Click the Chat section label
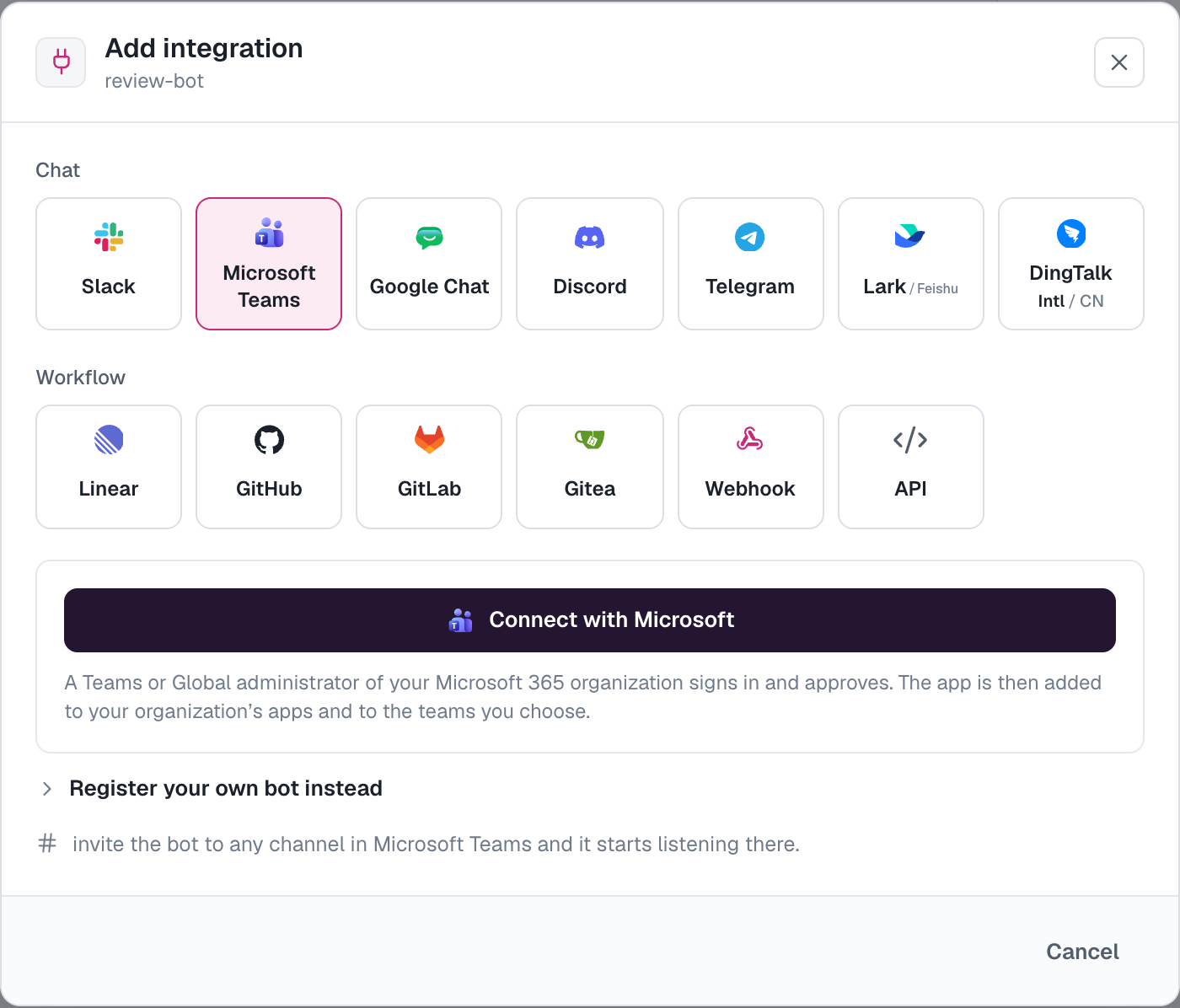Viewport: 1180px width, 1008px height. (58, 170)
